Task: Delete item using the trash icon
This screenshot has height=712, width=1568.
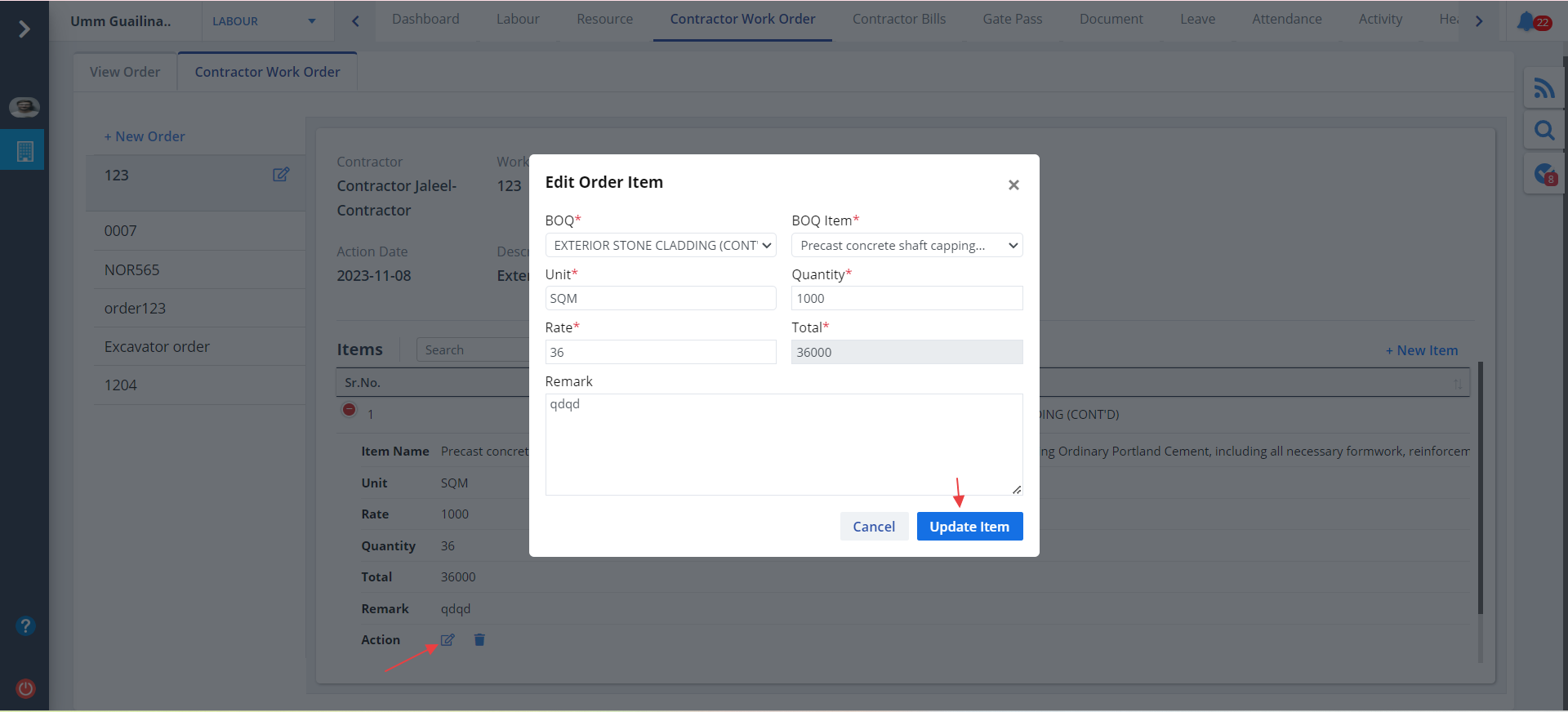Action: 479,640
